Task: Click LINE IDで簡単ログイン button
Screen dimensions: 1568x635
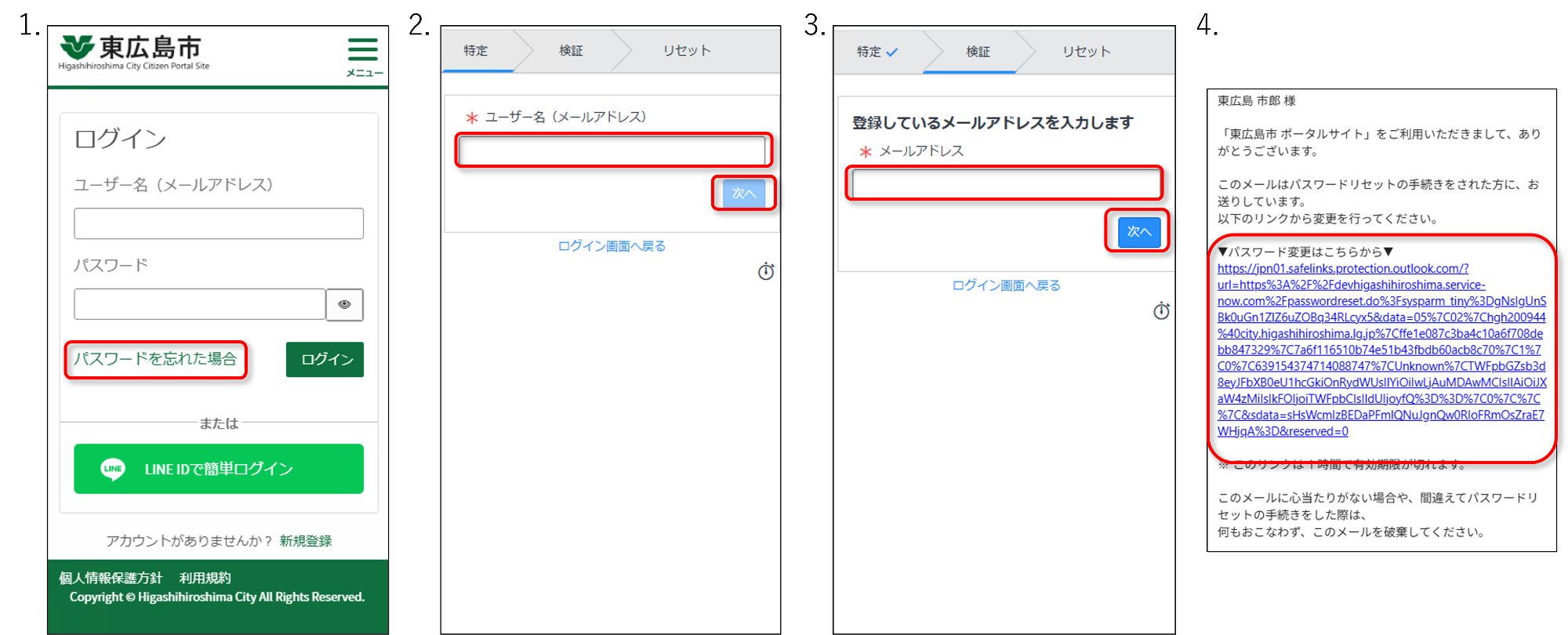Action: tap(219, 469)
